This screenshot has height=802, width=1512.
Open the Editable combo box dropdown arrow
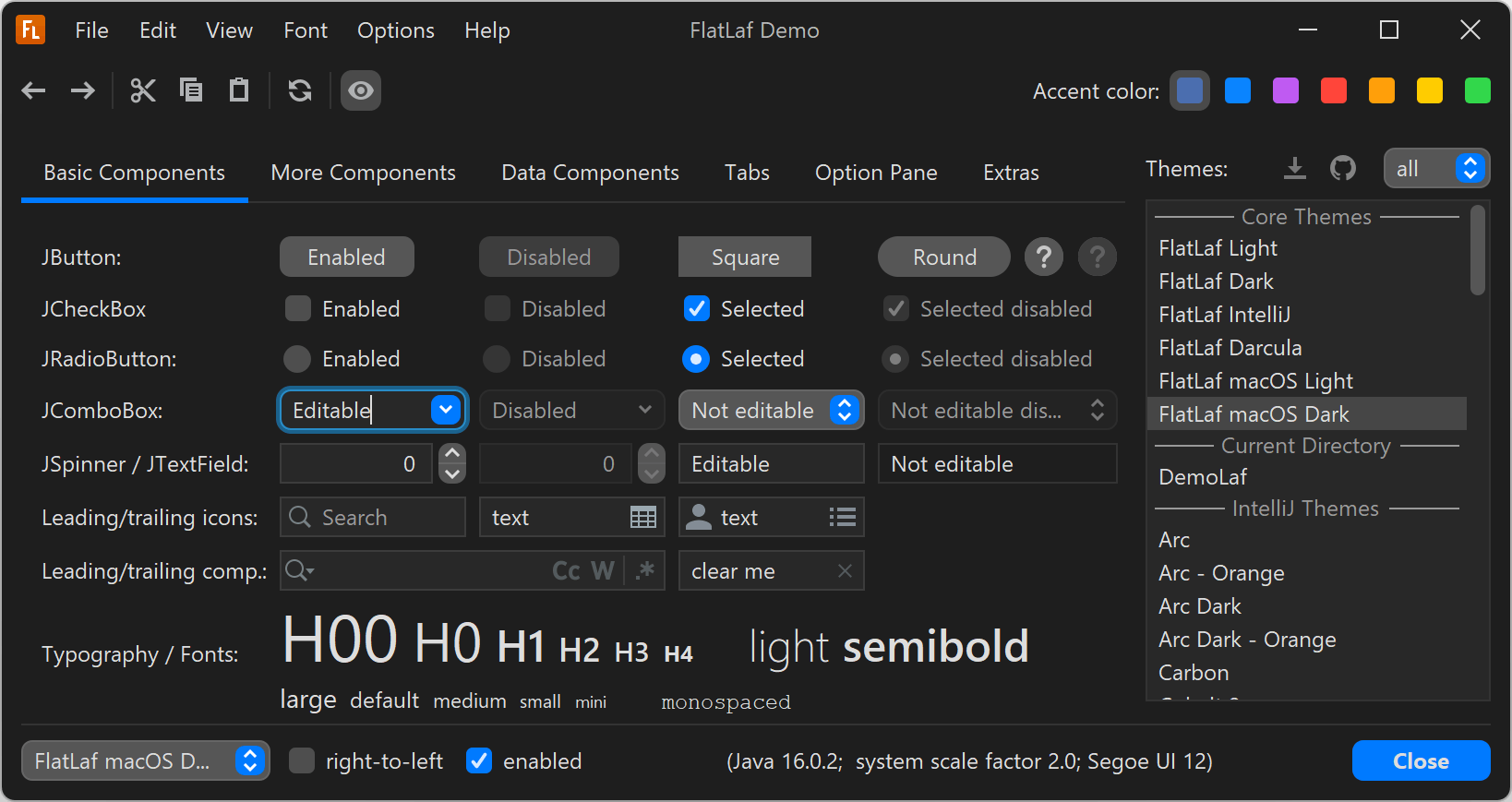446,410
